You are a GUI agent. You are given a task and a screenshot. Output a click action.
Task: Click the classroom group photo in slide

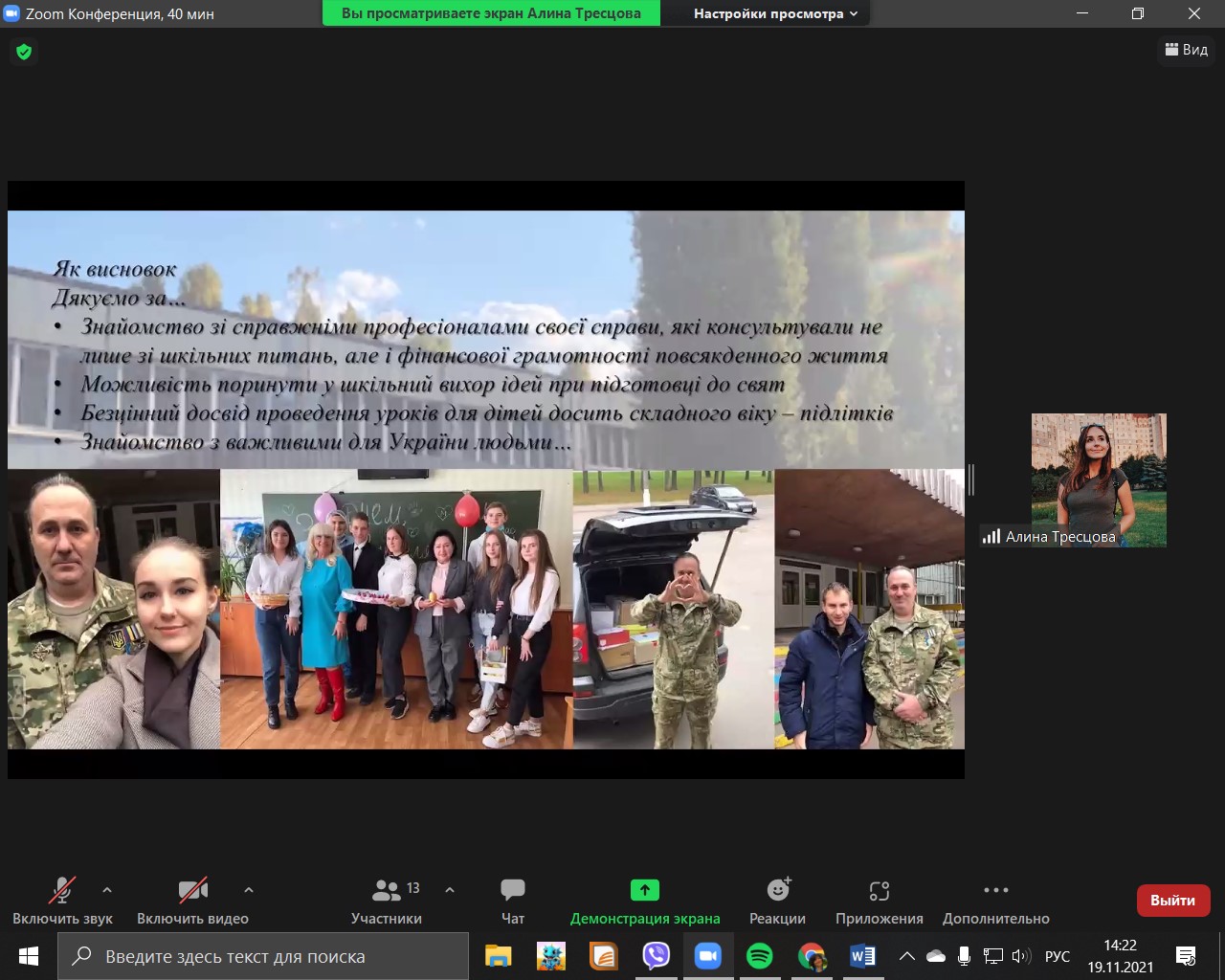click(x=396, y=609)
